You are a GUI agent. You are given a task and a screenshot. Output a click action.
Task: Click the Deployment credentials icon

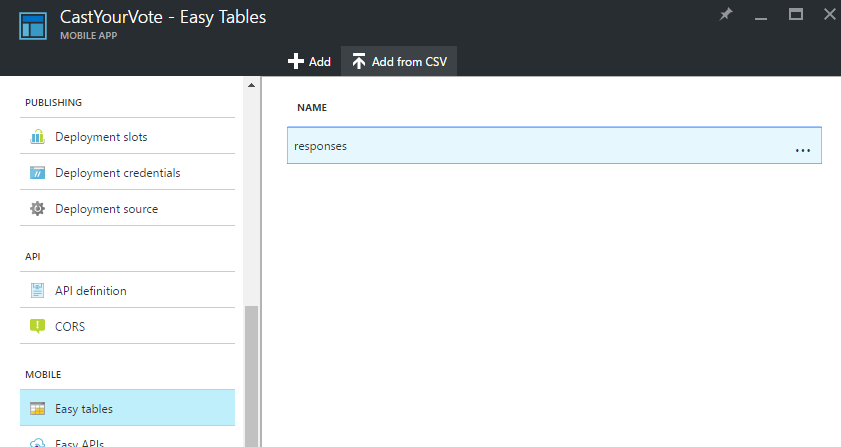pyautogui.click(x=37, y=172)
